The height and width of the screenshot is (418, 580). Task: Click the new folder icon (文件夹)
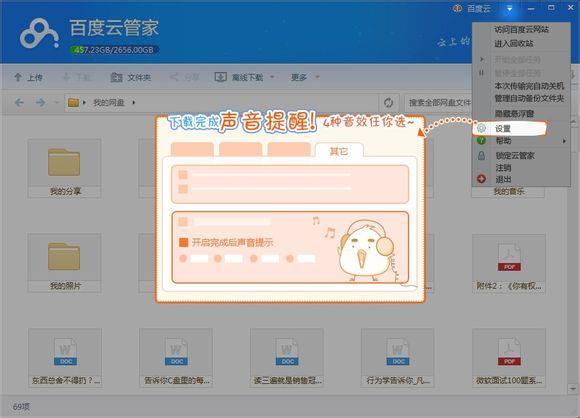pyautogui.click(x=117, y=77)
